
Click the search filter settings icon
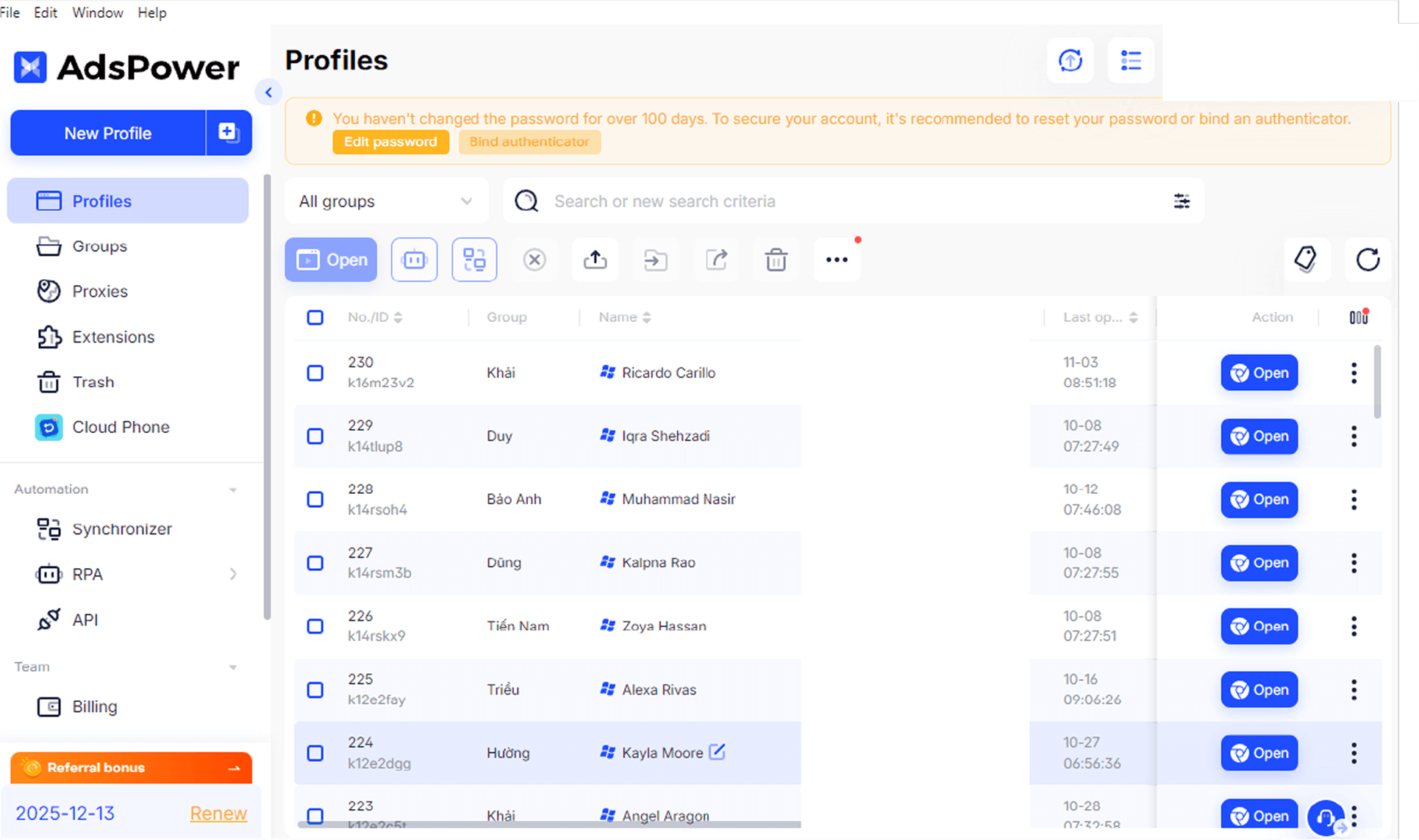(x=1182, y=201)
